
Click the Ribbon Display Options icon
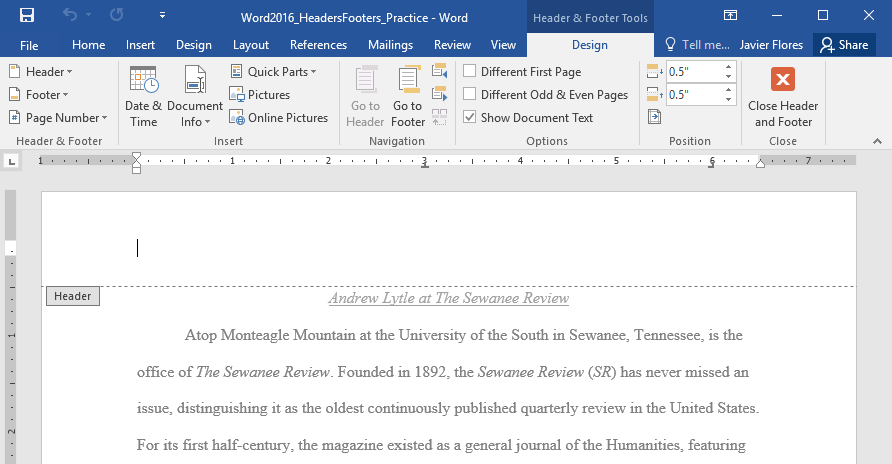pos(731,16)
